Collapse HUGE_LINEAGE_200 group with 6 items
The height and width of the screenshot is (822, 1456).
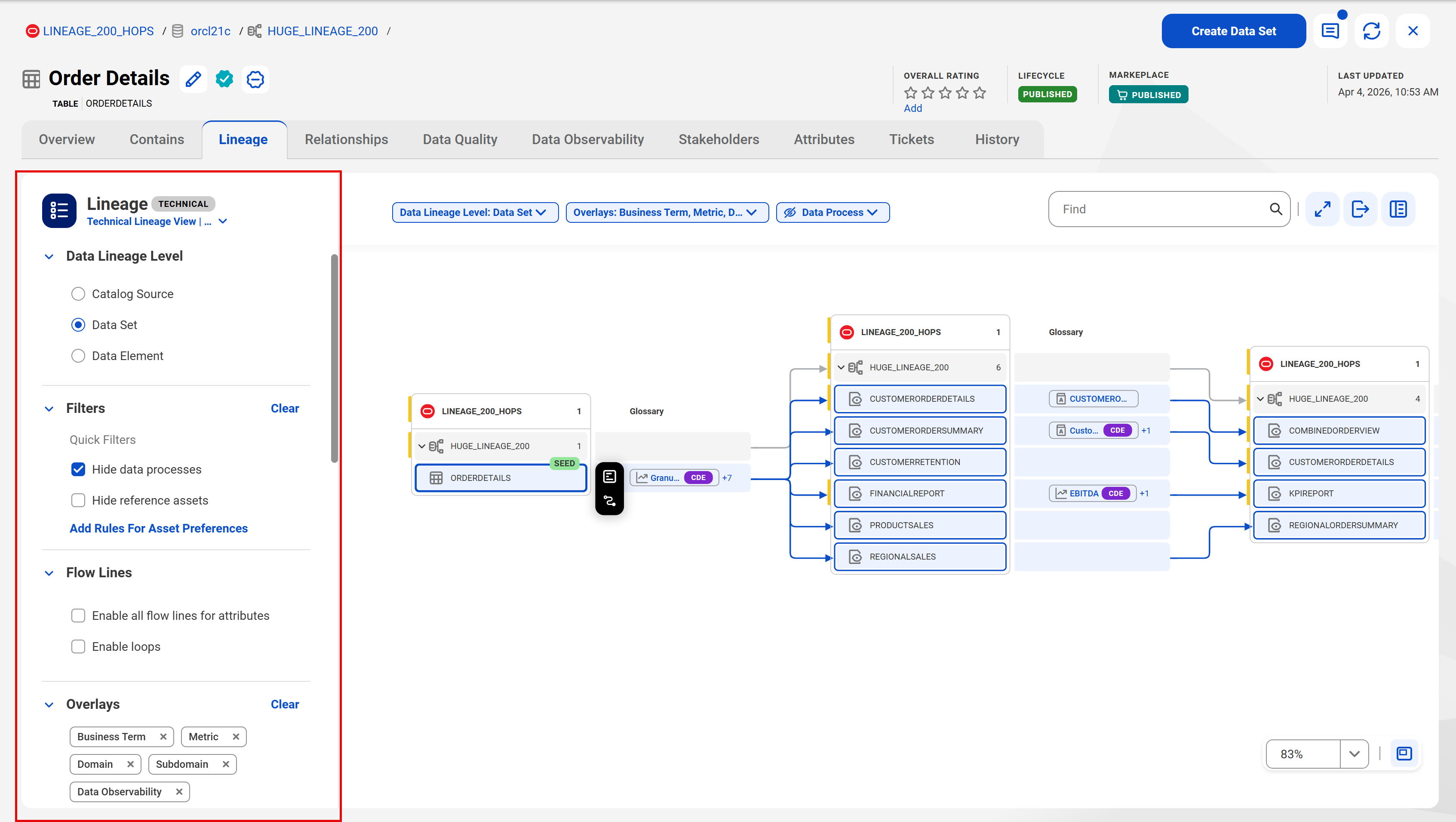841,367
